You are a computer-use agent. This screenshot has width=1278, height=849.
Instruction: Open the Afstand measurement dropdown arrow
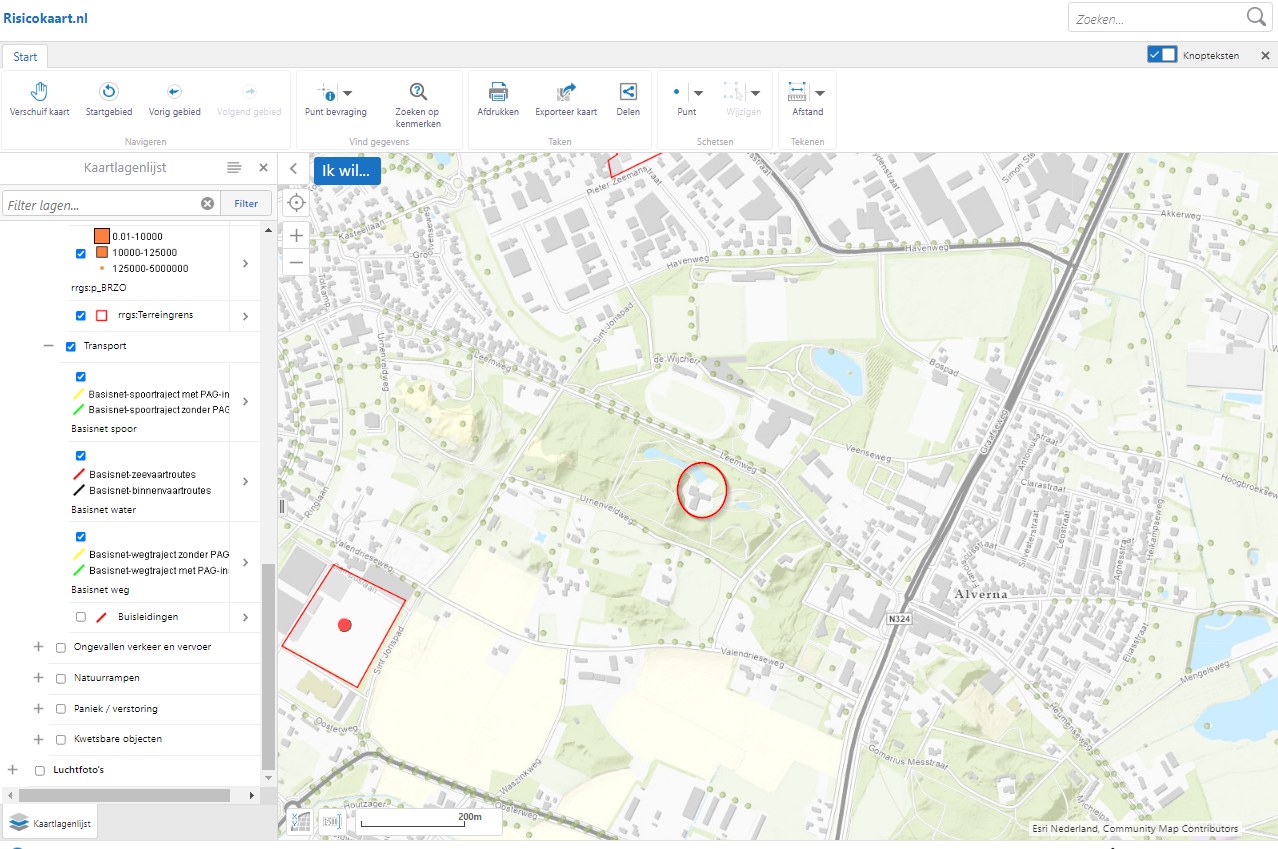point(819,92)
